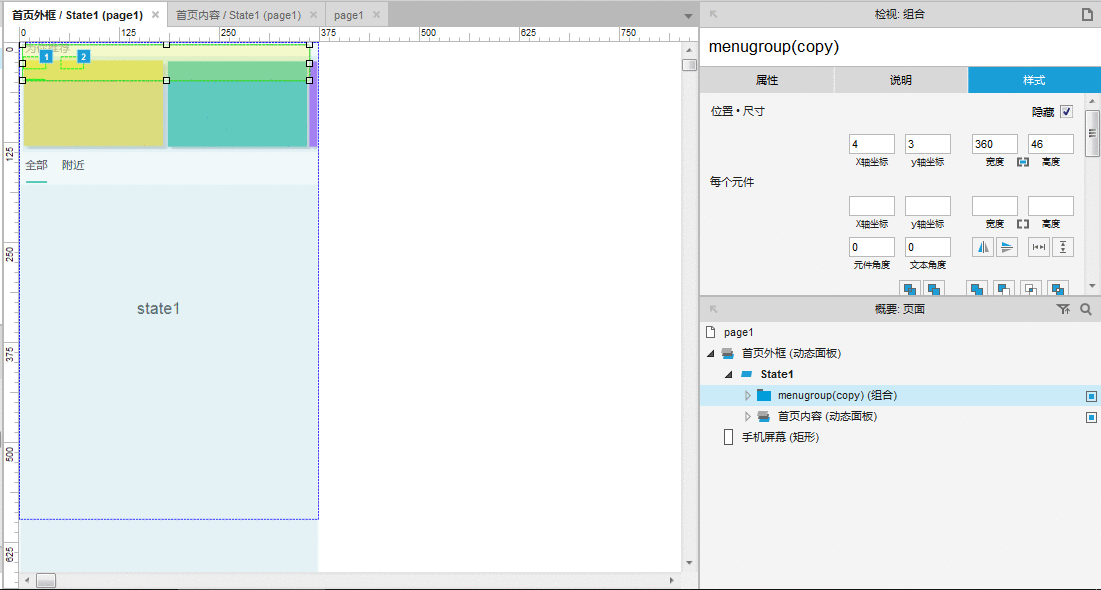
Task: Select 全部 tab on the canvas
Action: (37, 165)
